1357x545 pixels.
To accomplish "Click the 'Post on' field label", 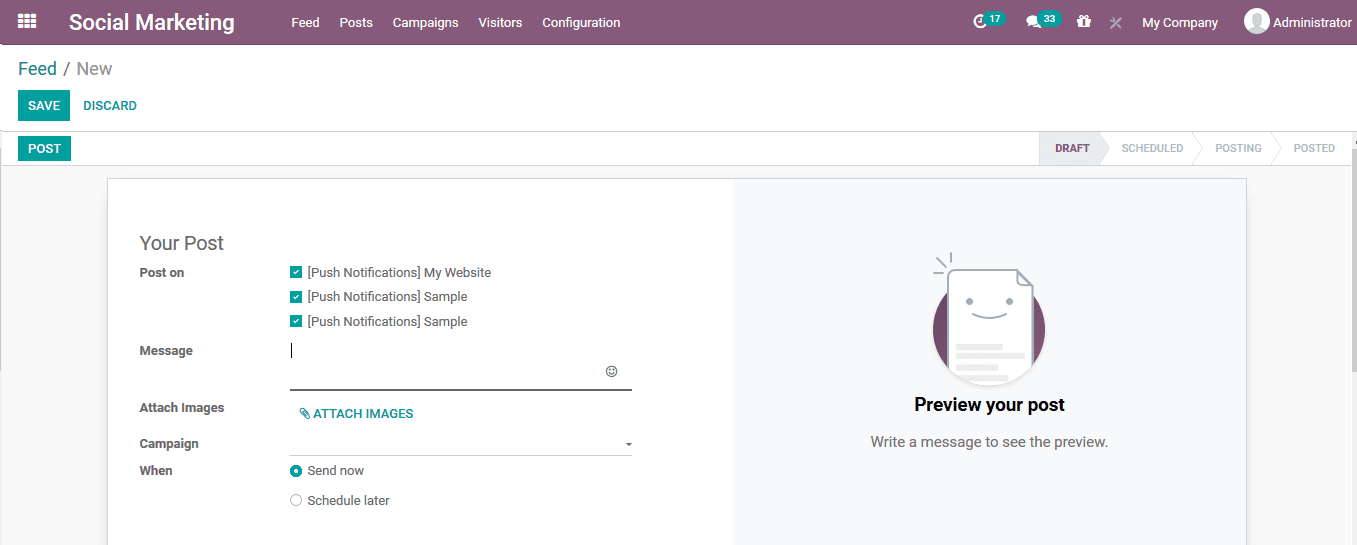I will click(x=162, y=273).
